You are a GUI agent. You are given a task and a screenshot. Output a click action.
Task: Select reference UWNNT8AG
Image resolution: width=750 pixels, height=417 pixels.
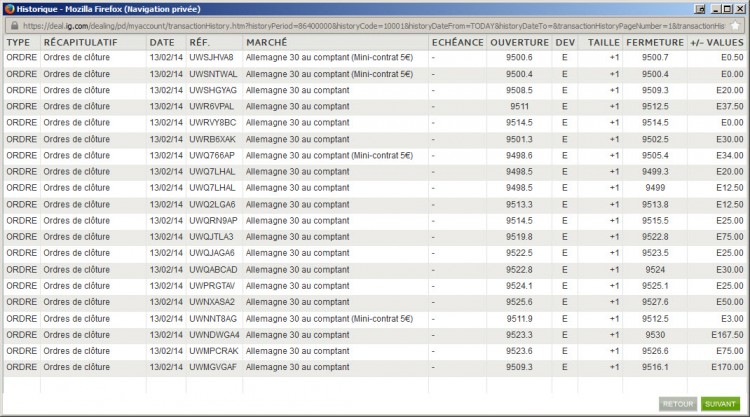(x=213, y=318)
